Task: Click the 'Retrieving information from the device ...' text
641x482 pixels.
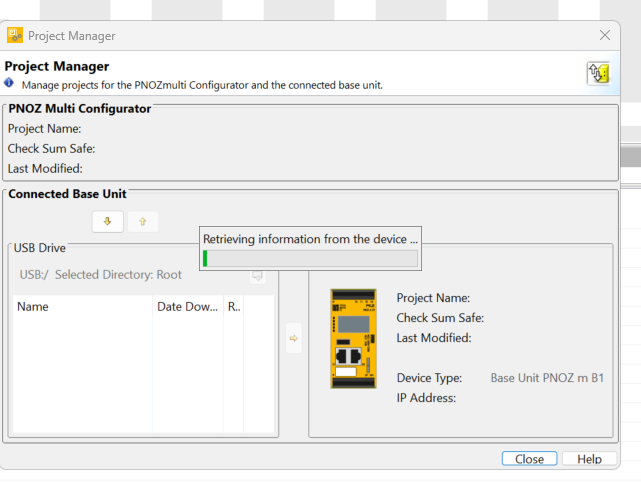Action: tap(310, 239)
